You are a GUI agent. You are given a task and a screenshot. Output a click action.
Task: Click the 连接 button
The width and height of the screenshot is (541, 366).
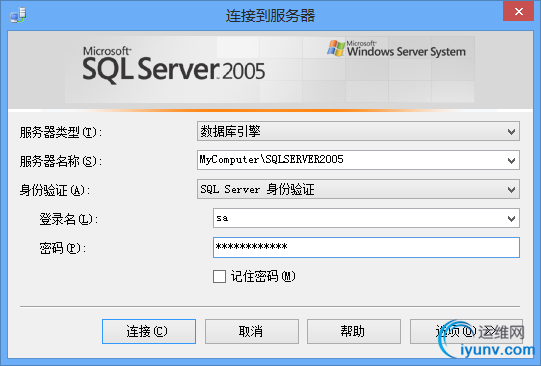[149, 331]
